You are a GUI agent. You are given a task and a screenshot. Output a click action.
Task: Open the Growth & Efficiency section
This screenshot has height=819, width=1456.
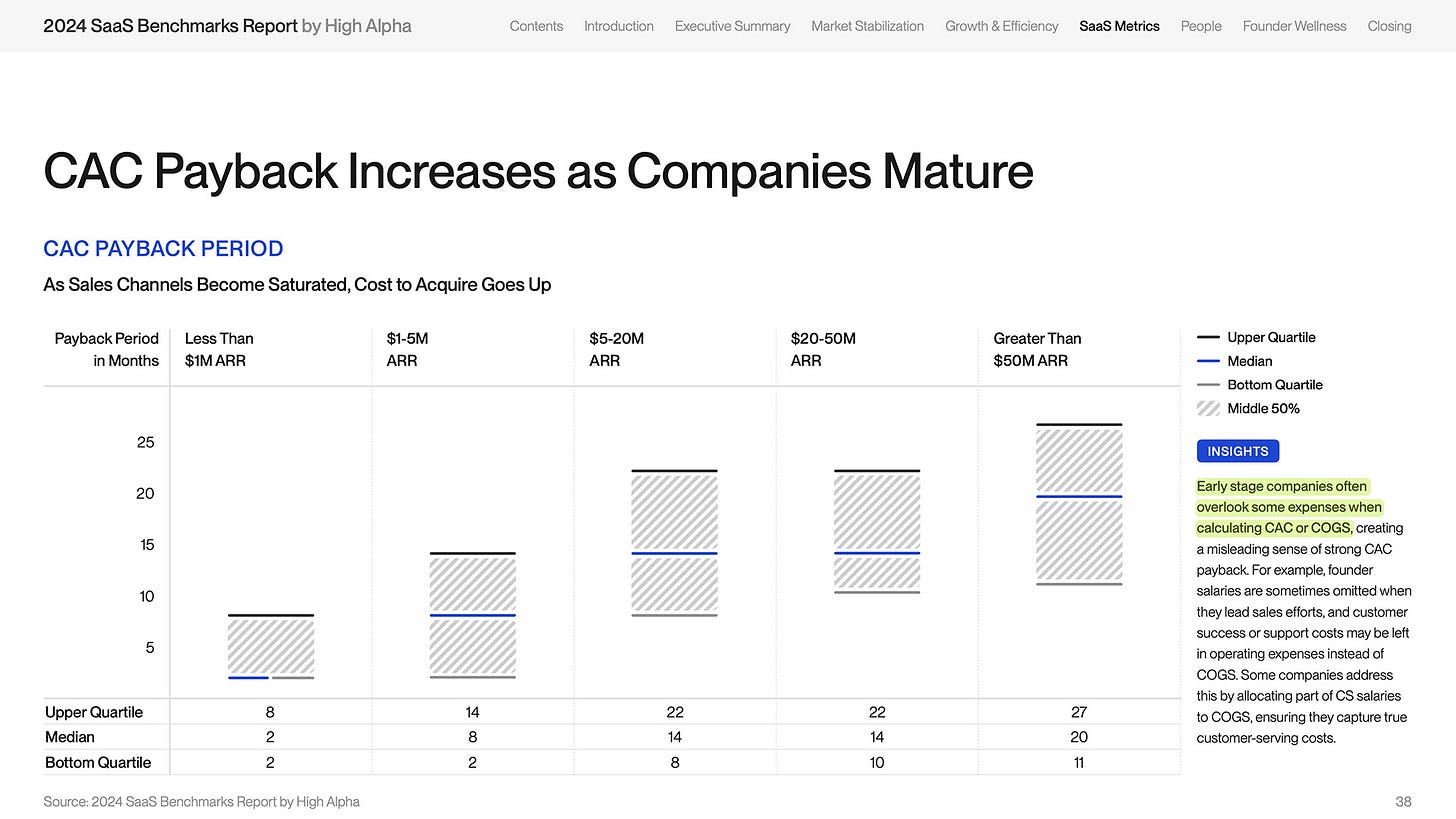click(x=1001, y=26)
